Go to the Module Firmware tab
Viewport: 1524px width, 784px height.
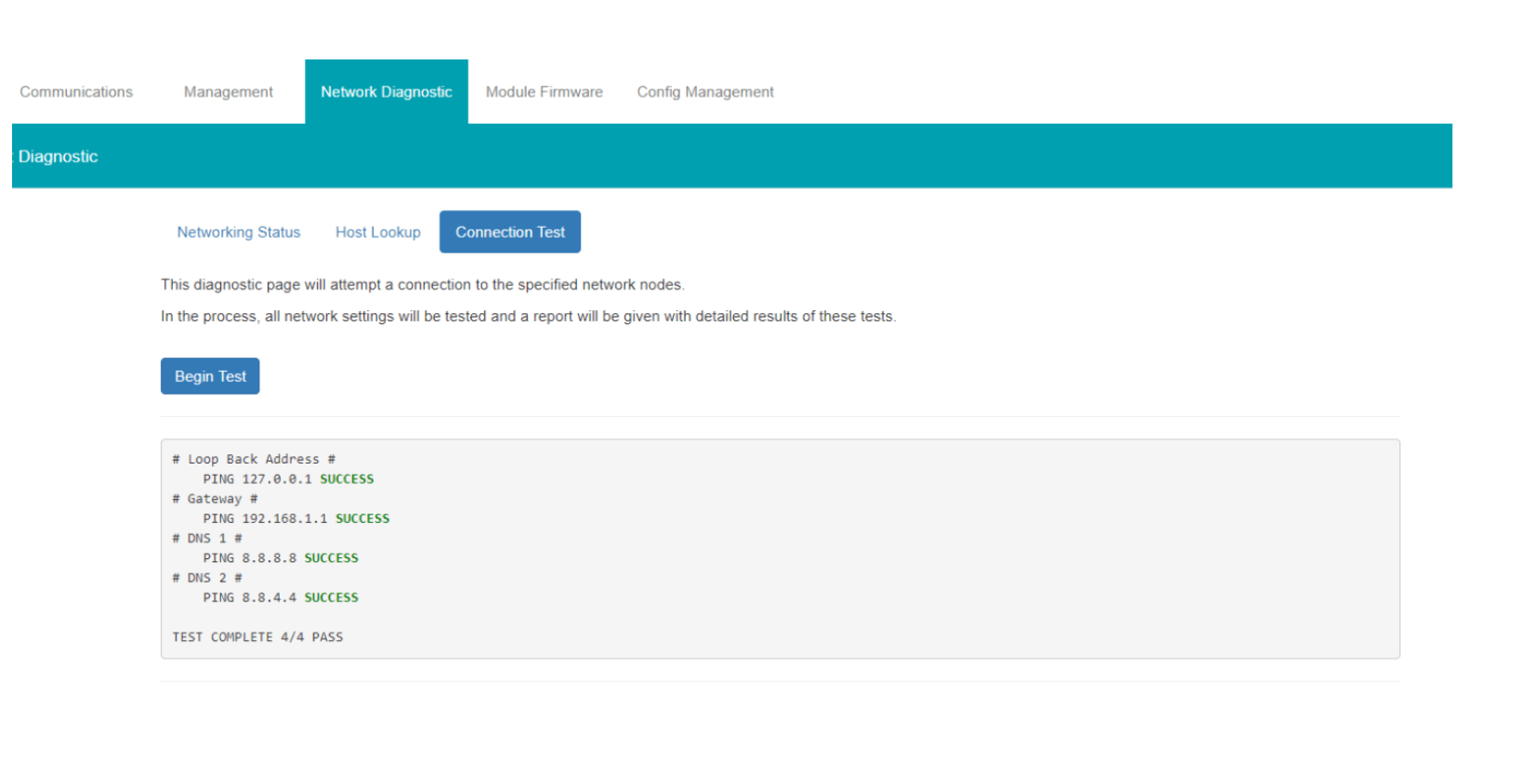544,92
